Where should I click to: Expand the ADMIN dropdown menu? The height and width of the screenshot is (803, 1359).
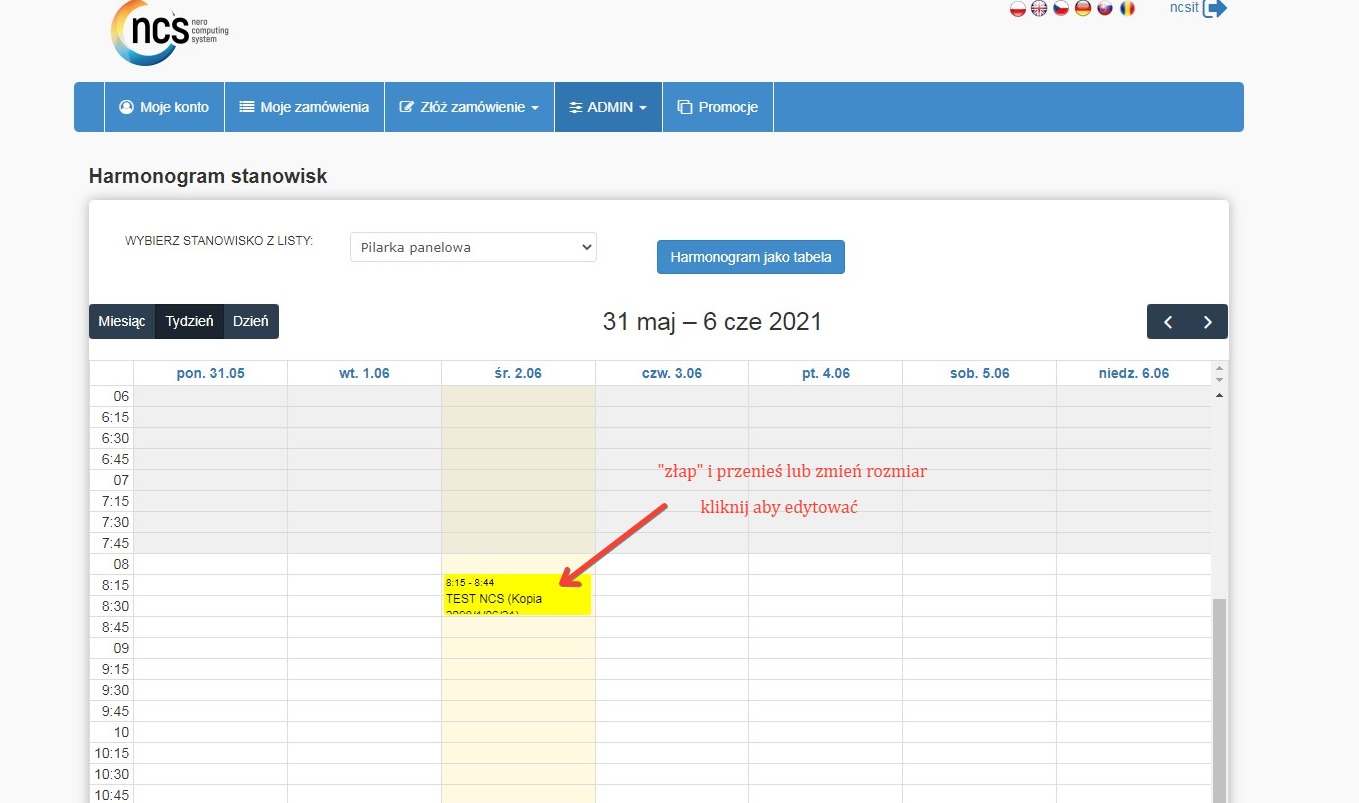[x=608, y=107]
